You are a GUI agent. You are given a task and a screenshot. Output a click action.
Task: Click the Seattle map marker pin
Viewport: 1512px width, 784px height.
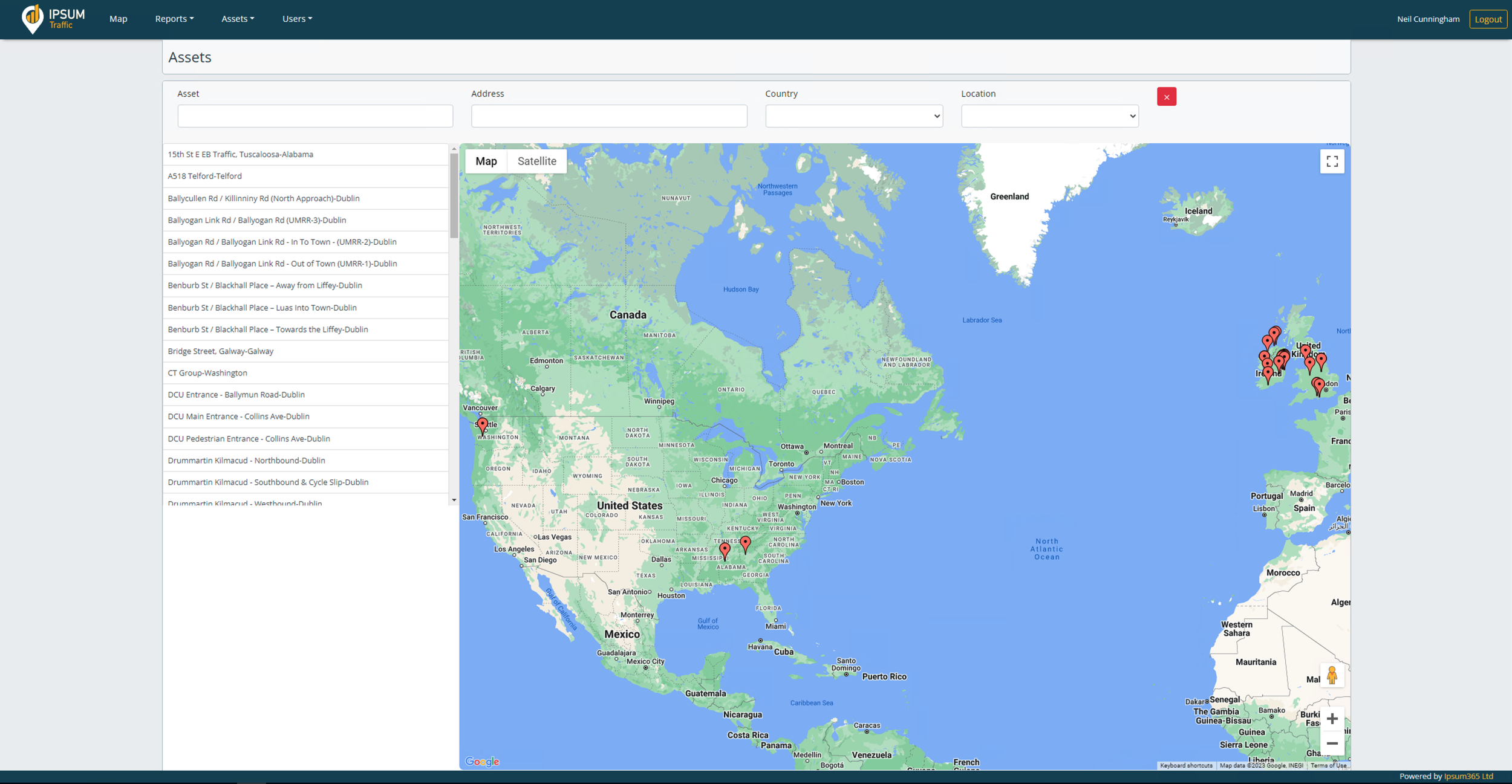pos(482,425)
